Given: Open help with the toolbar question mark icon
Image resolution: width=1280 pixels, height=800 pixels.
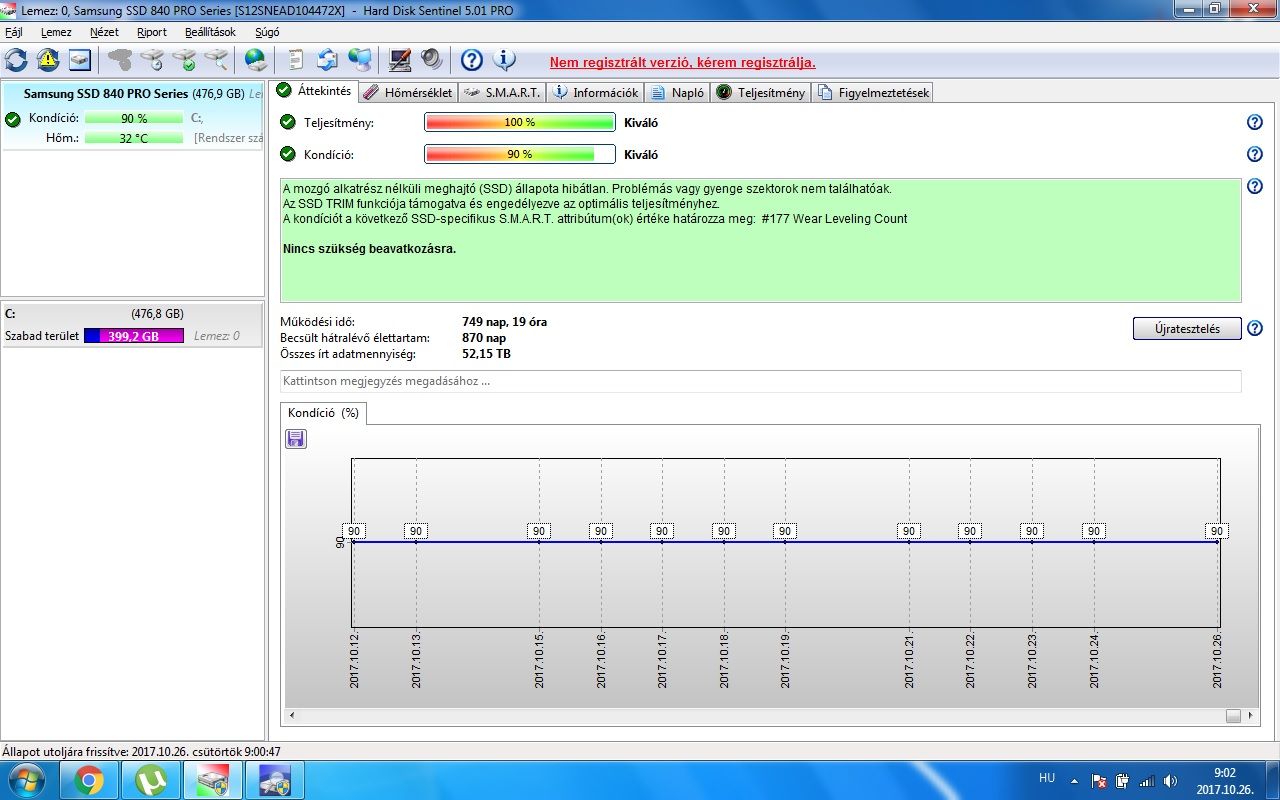Looking at the screenshot, I should click(472, 60).
